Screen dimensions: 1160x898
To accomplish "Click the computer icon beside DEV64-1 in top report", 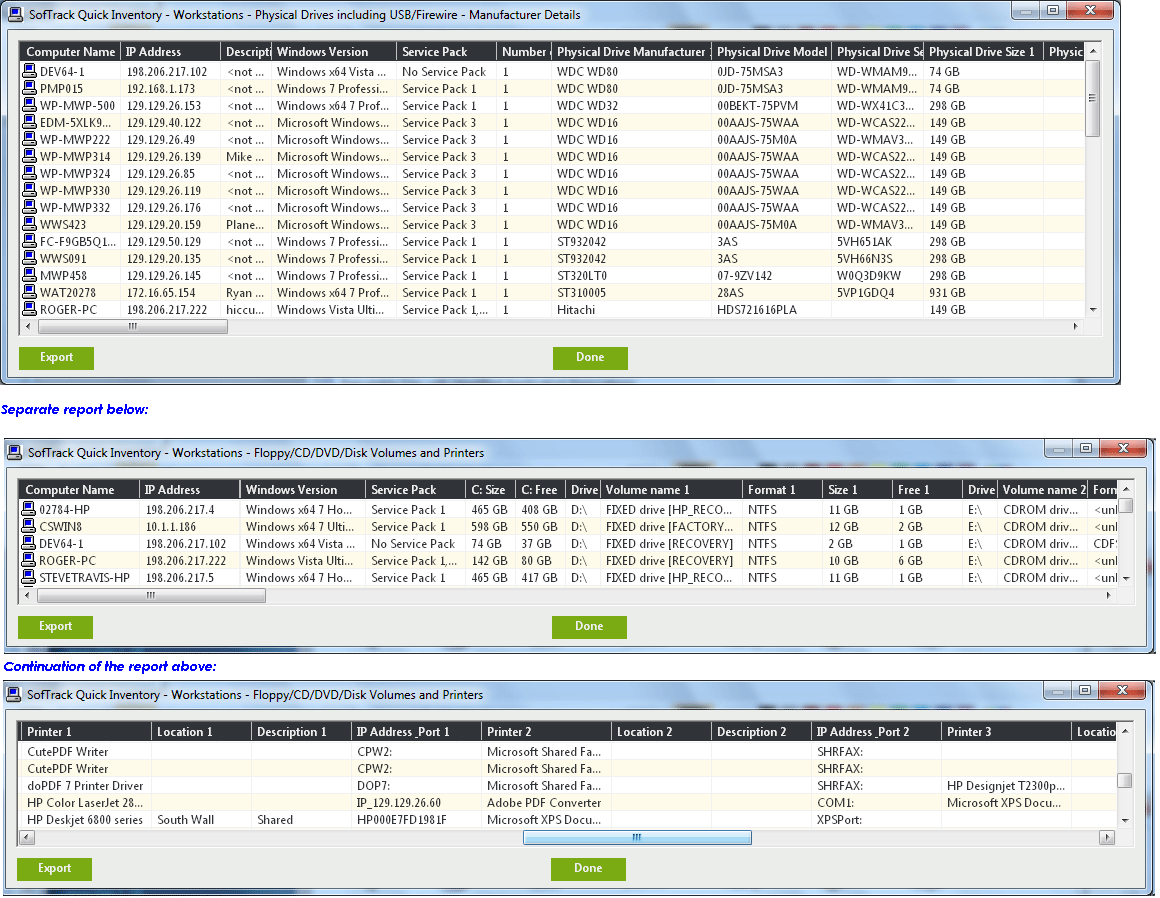I will coord(31,72).
